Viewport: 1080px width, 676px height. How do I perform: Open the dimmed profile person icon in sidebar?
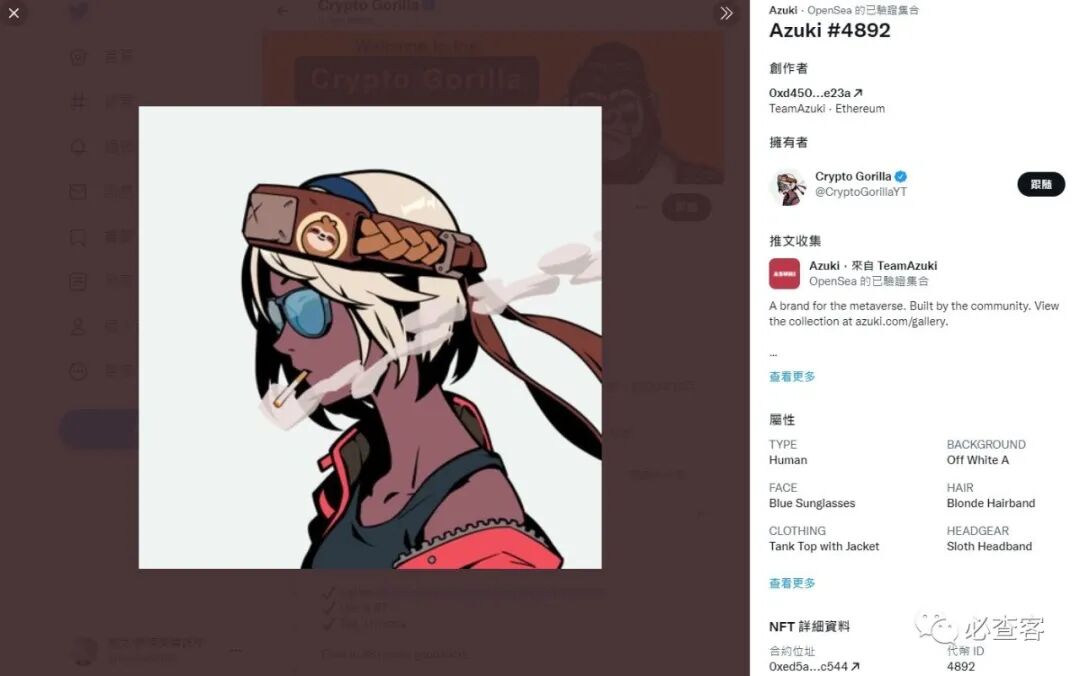pos(78,327)
